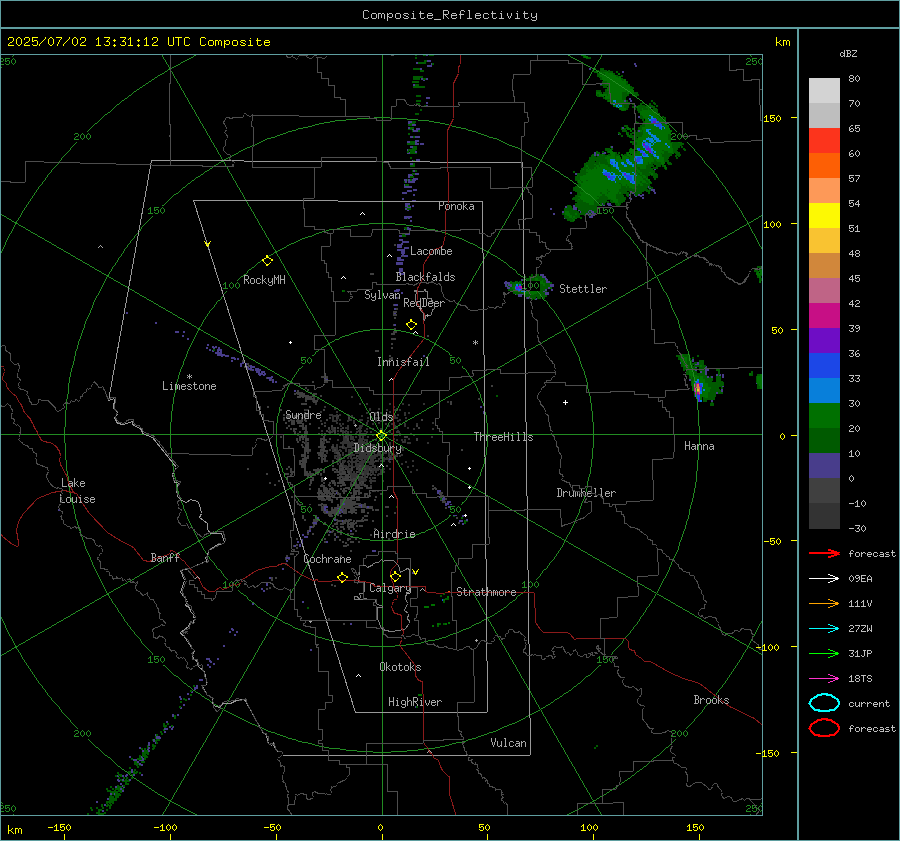This screenshot has height=841, width=900.
Task: Click the yellow diamond marker above Calgary
Action: (x=395, y=576)
